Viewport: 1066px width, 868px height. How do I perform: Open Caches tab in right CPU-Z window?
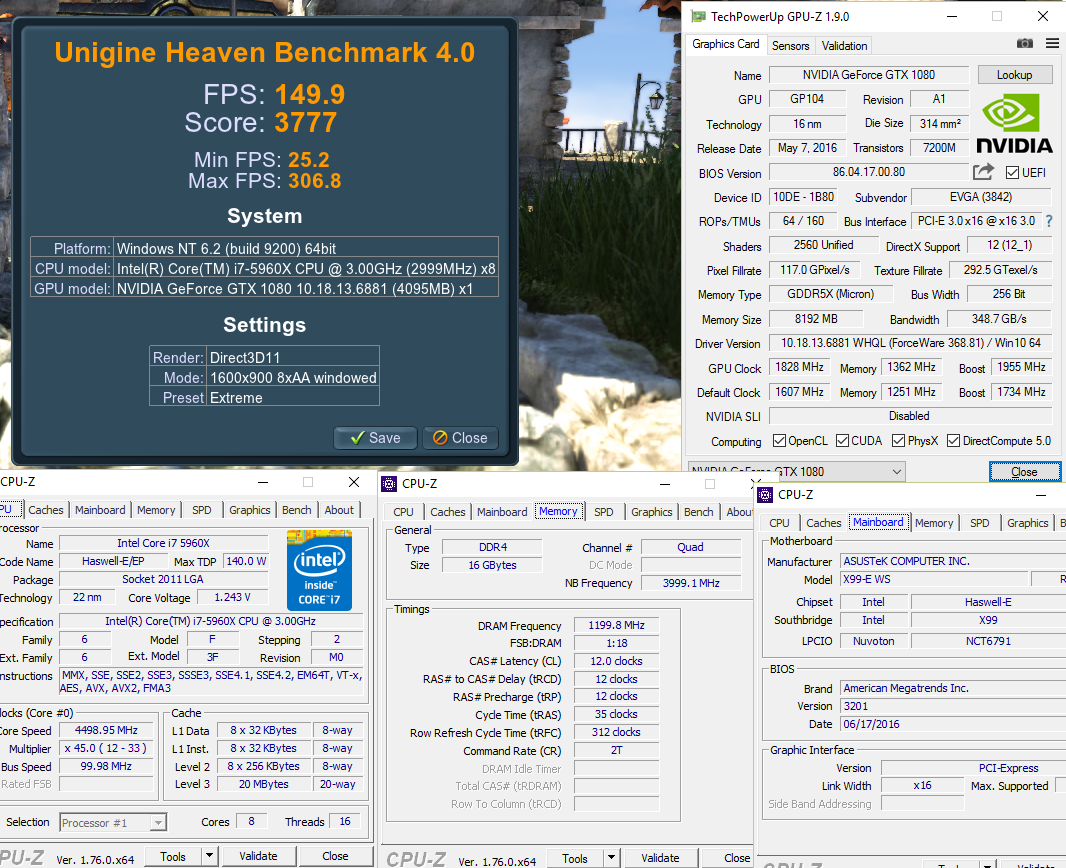[x=823, y=523]
